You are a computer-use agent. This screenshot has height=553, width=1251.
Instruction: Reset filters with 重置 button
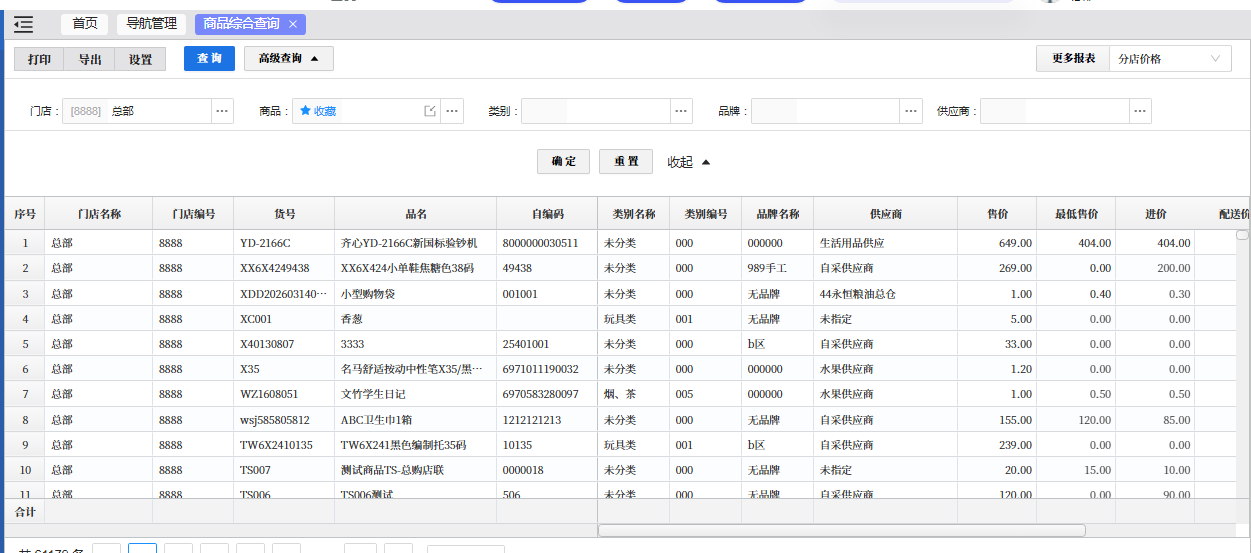point(626,161)
